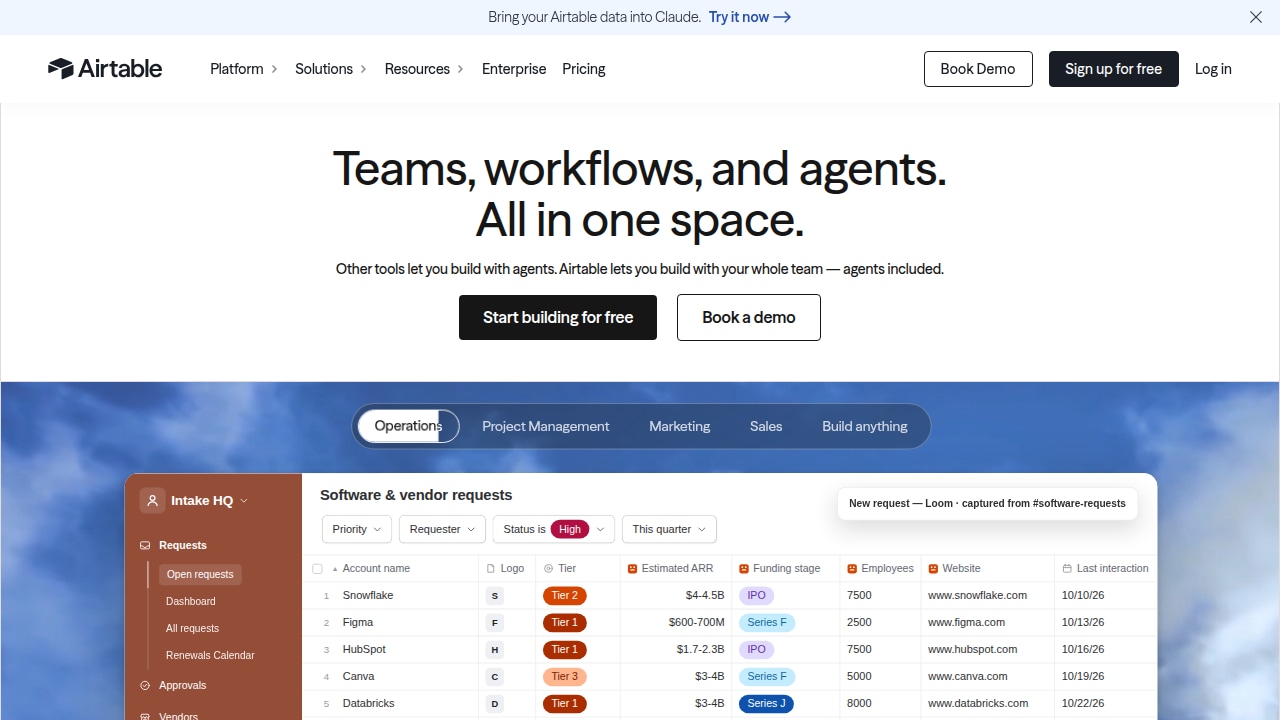
Task: Click the Snowflake logo cell badge
Action: pos(494,595)
